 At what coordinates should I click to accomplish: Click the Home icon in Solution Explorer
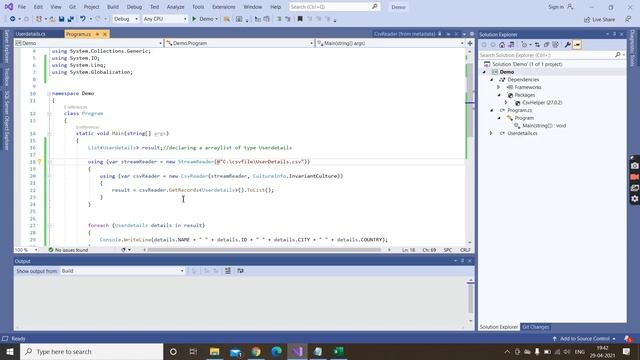pyautogui.click(x=502, y=44)
